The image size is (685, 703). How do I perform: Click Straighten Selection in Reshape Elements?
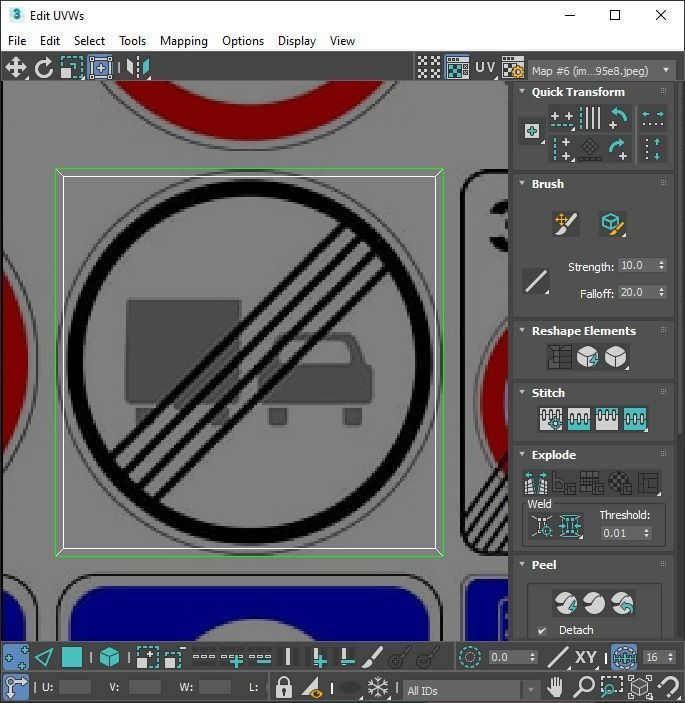559,357
